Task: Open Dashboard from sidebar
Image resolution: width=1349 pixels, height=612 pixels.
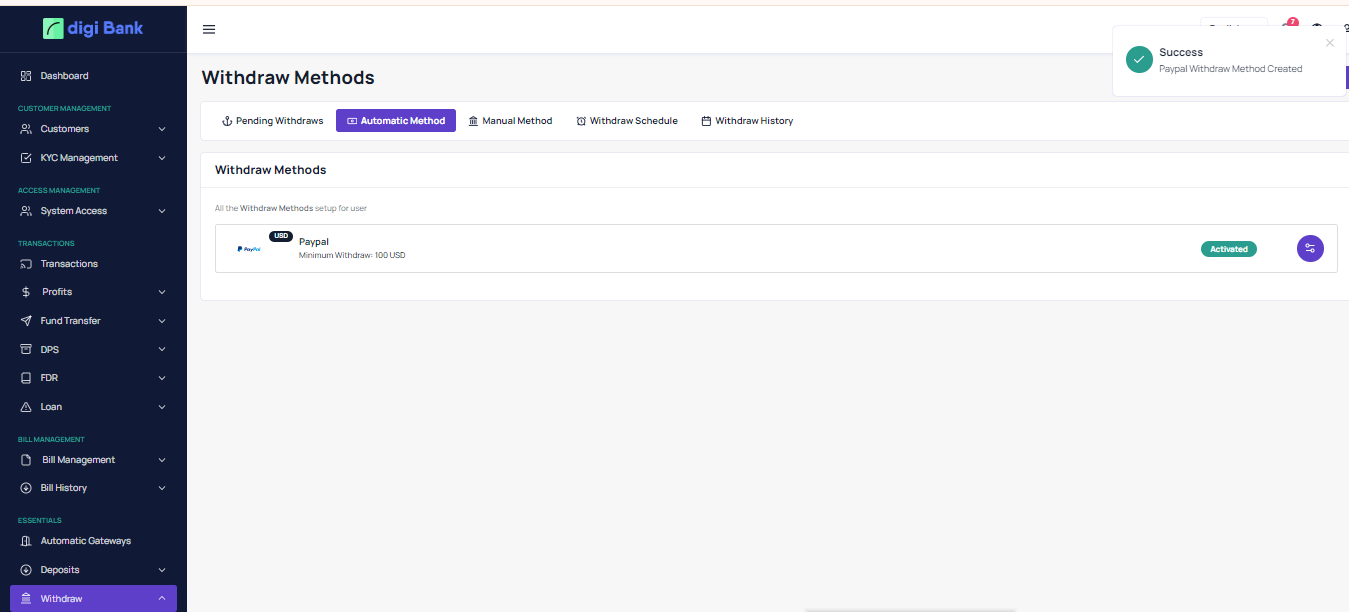Action: (64, 76)
